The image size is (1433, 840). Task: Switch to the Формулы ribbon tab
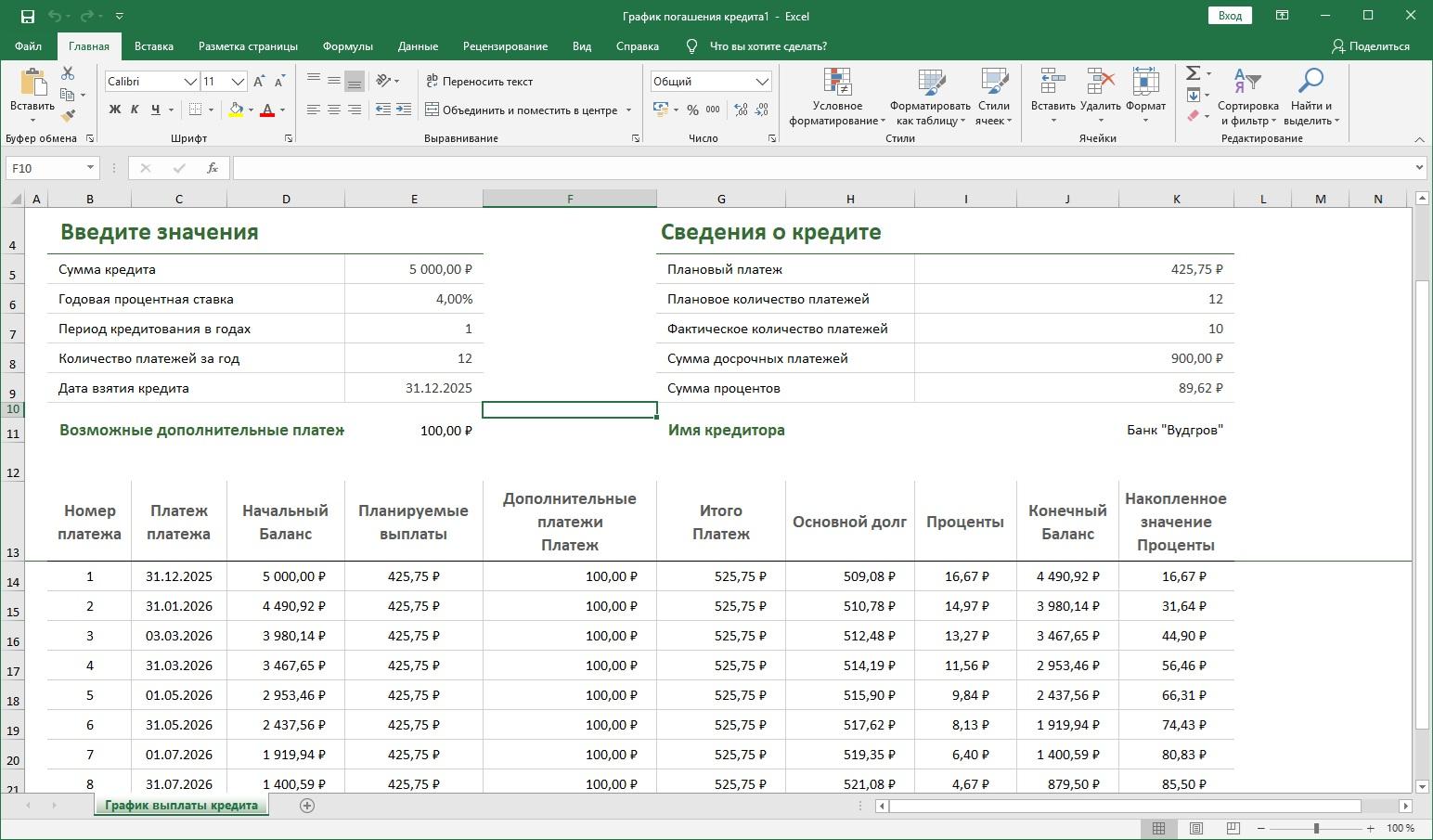point(347,46)
